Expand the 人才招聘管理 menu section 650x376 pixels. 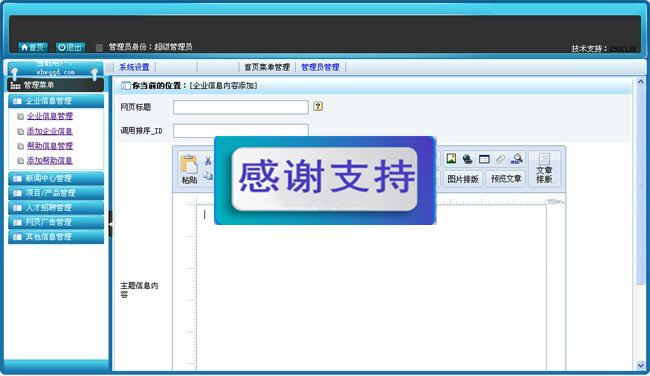click(56, 207)
